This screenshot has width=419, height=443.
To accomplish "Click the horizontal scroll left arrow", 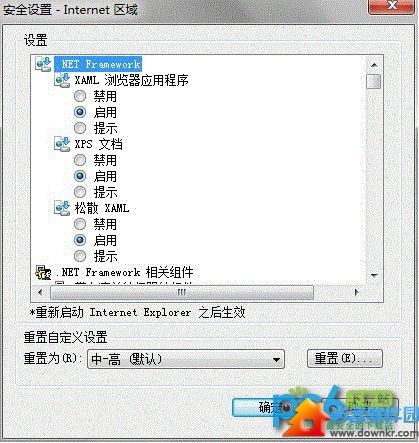I will [40, 292].
